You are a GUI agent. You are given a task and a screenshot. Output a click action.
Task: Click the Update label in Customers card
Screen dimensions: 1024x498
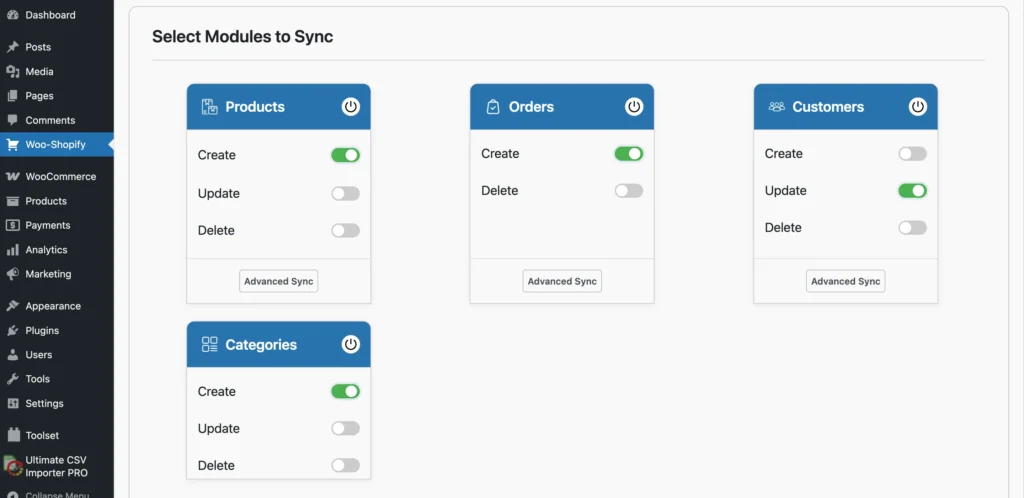point(786,191)
